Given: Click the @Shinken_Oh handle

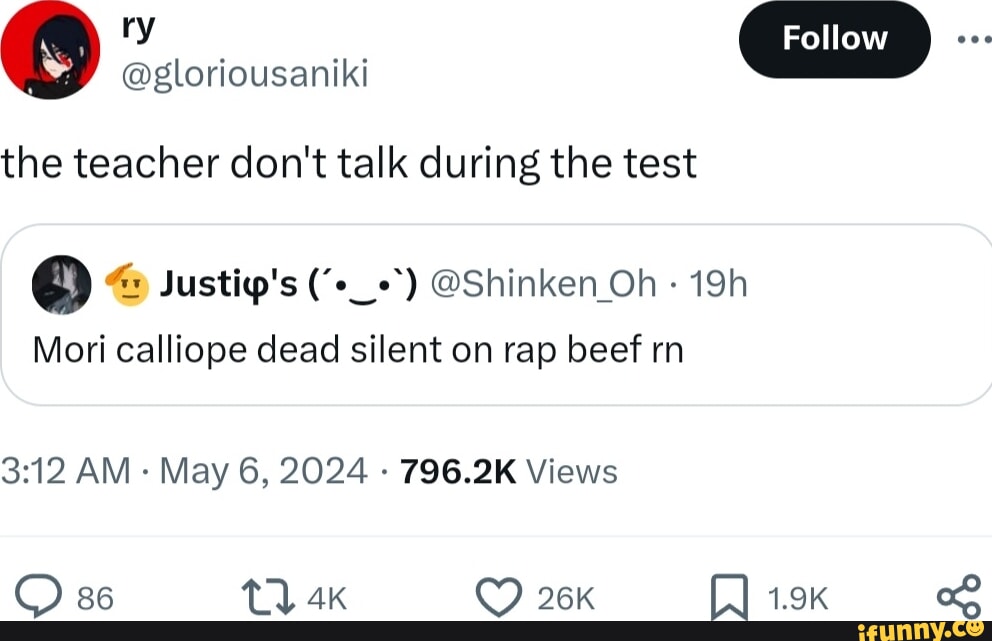Looking at the screenshot, I should pyautogui.click(x=545, y=286).
